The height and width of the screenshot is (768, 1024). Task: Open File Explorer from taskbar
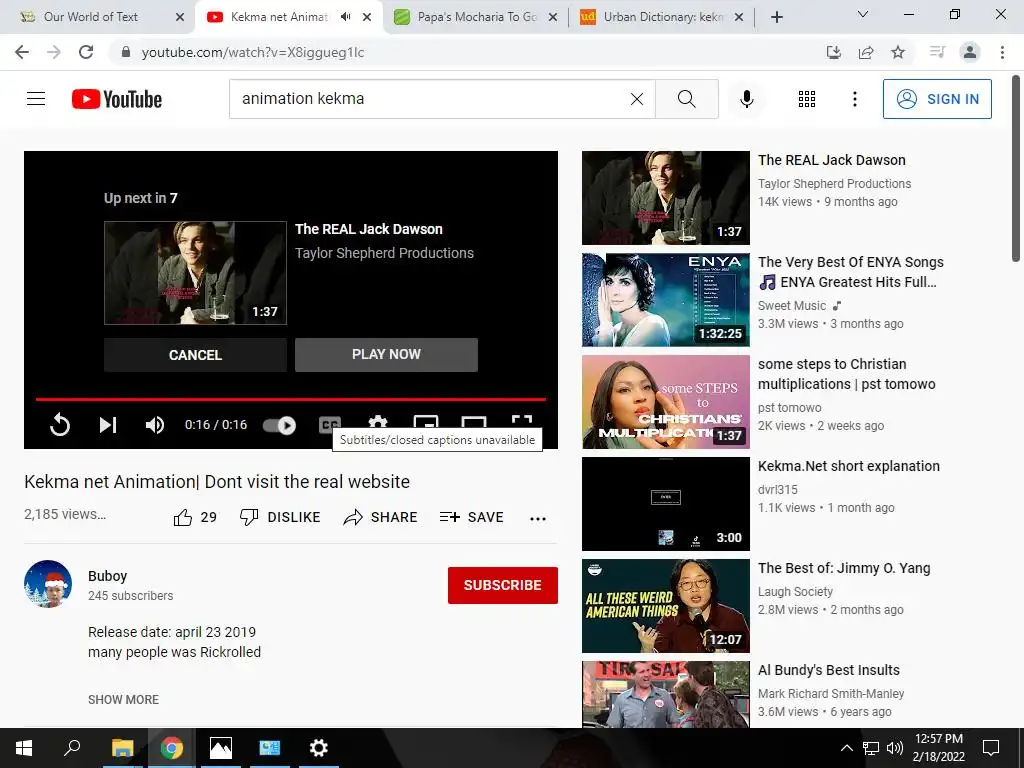point(122,748)
